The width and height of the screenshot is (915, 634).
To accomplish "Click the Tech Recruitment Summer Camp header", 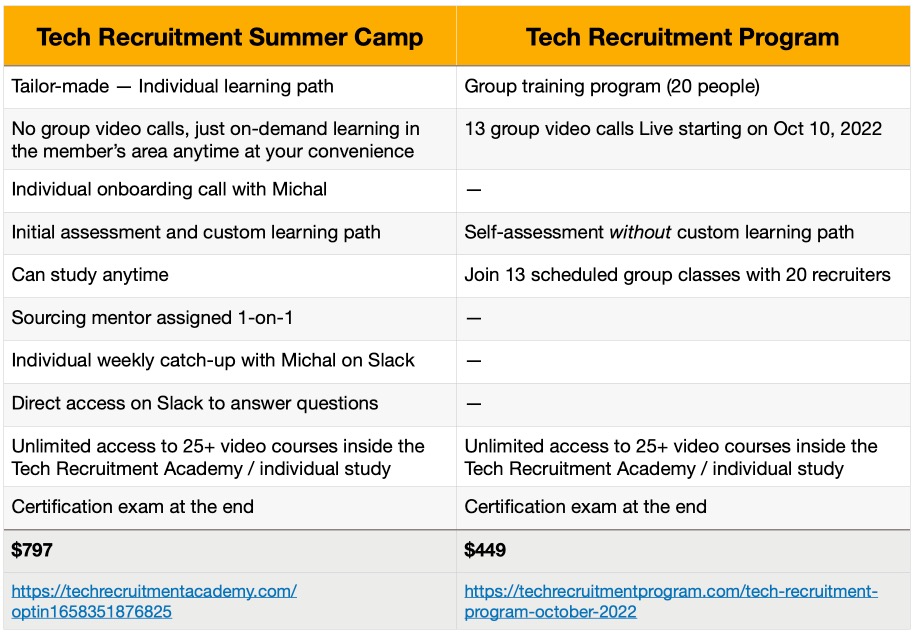I will [x=230, y=36].
